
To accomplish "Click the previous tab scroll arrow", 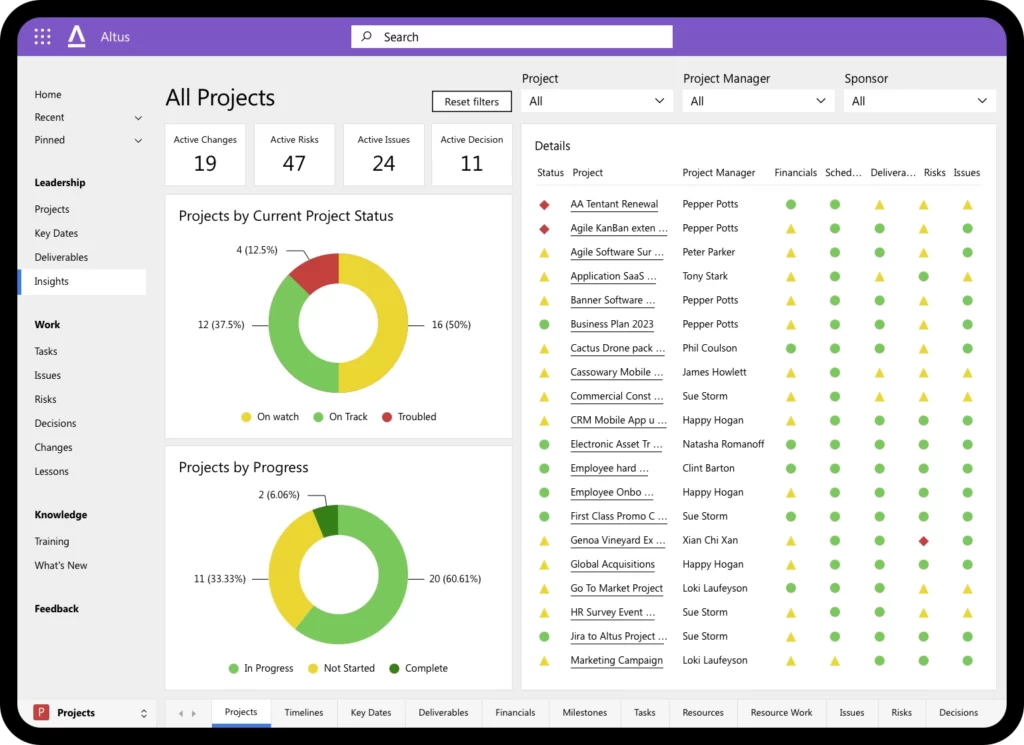I will point(181,713).
